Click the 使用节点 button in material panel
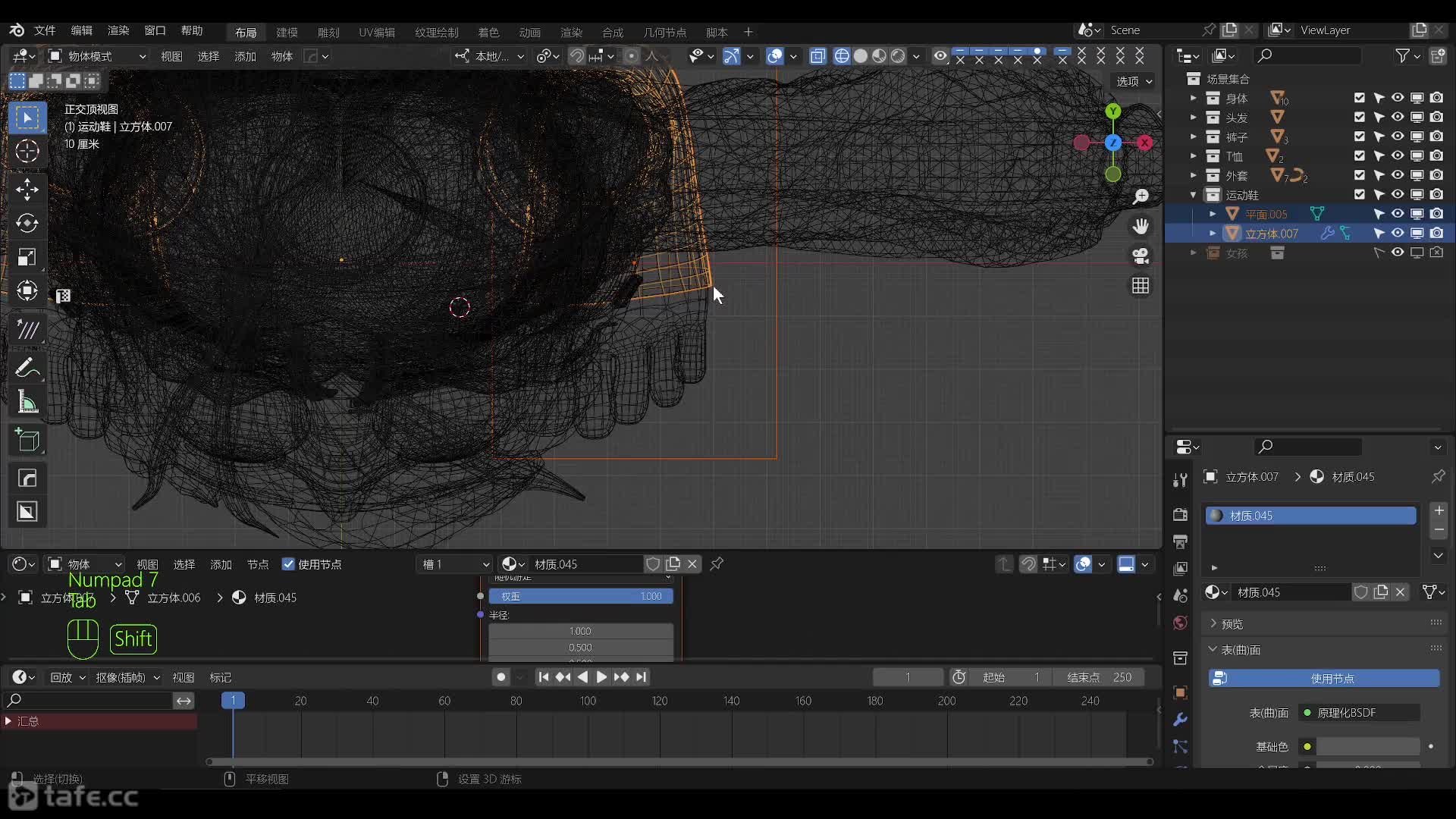 tap(1324, 678)
